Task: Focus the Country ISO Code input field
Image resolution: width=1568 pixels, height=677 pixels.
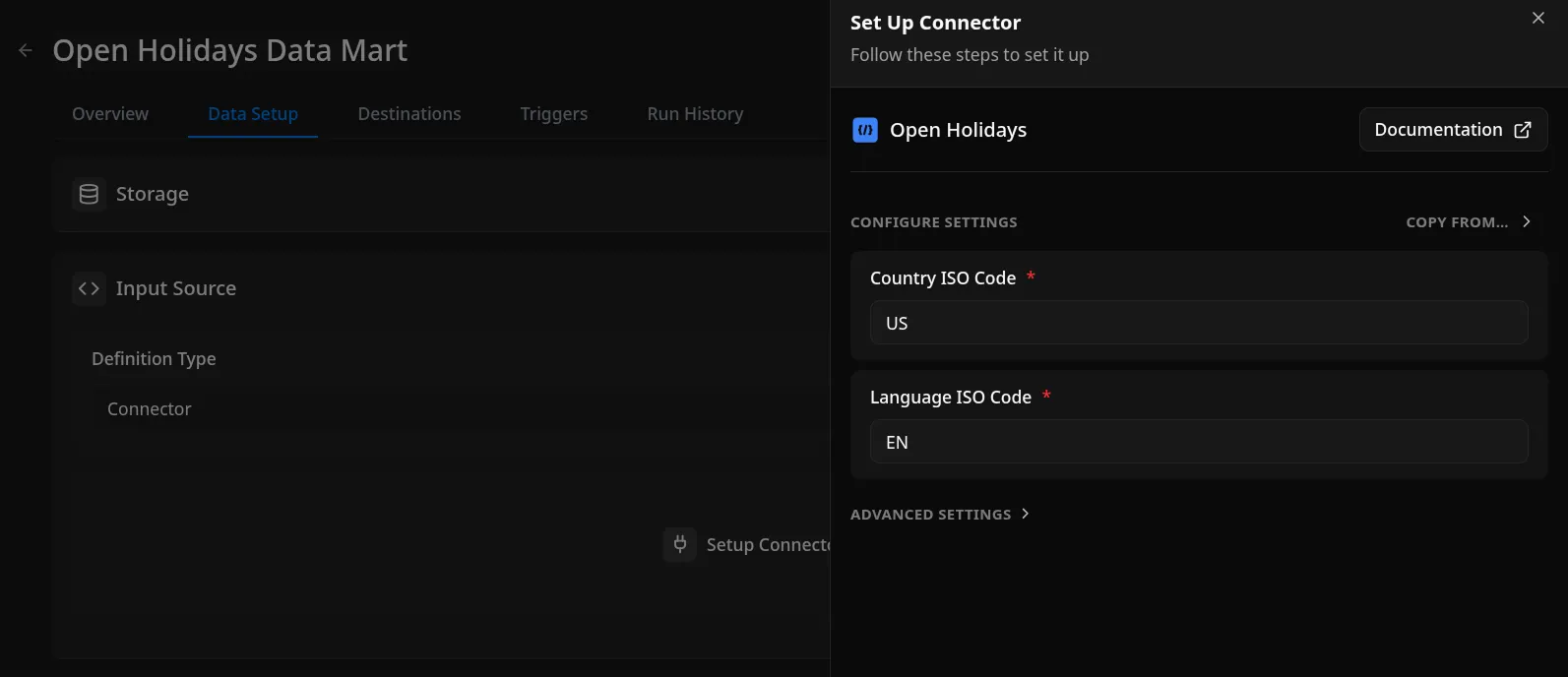Action: pos(1199,323)
